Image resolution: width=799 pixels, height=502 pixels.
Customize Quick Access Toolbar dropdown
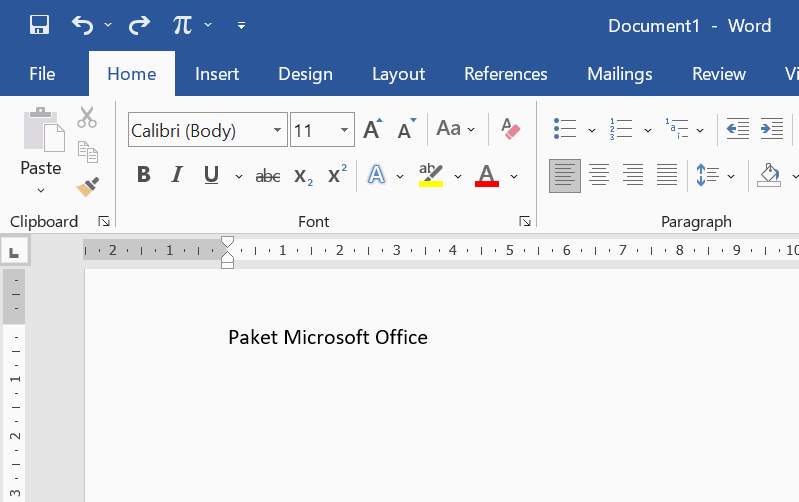(x=242, y=25)
